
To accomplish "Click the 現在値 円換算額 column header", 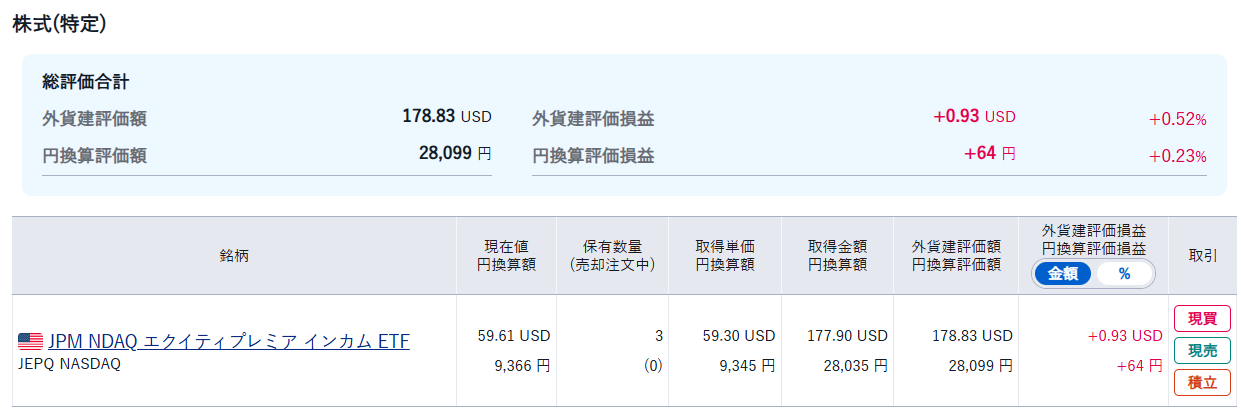I will pos(506,256).
